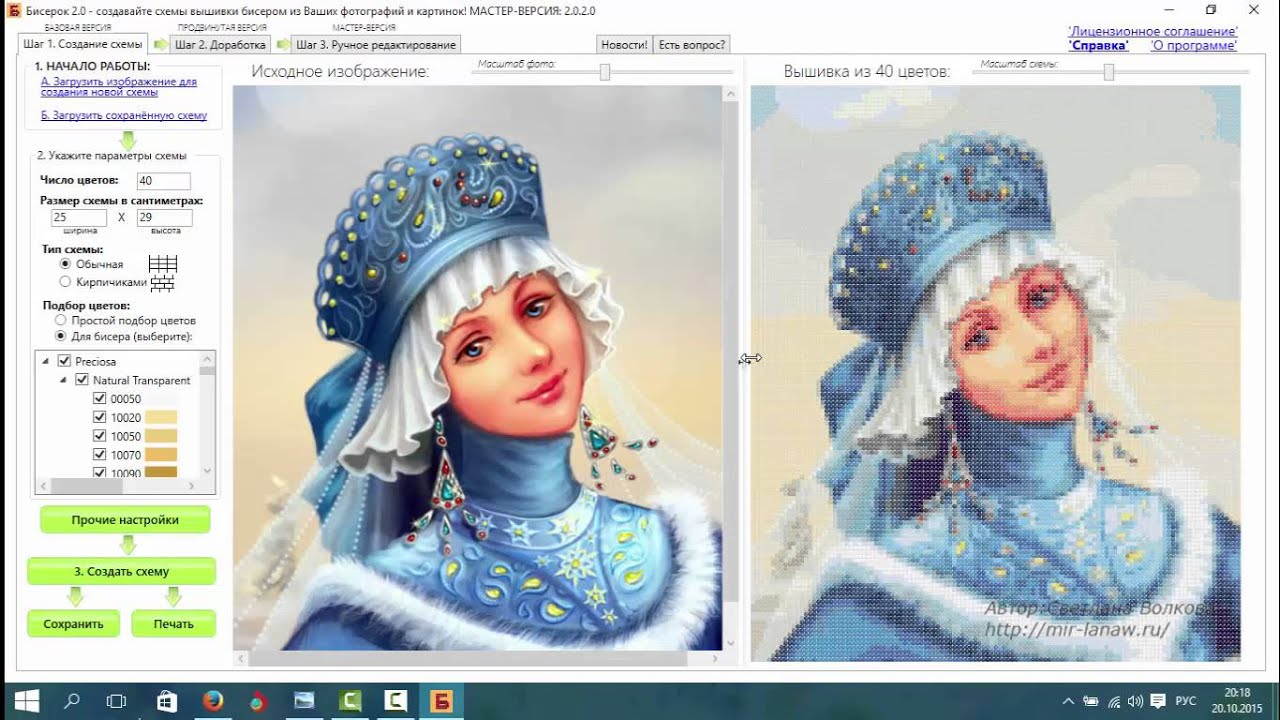
Task: Collapse the Preciosa tree node
Action: [46, 361]
